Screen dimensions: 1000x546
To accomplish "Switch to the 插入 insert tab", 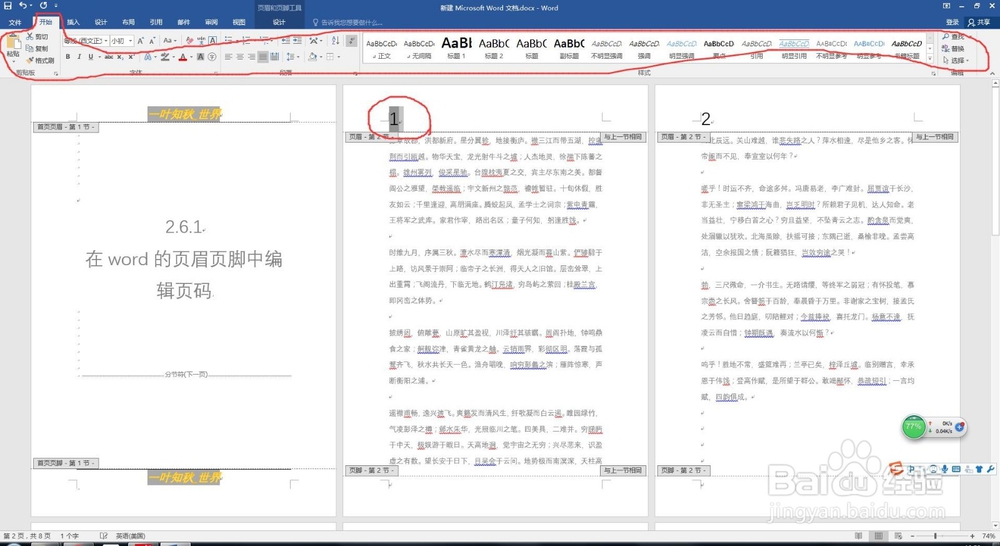I will (x=73, y=22).
